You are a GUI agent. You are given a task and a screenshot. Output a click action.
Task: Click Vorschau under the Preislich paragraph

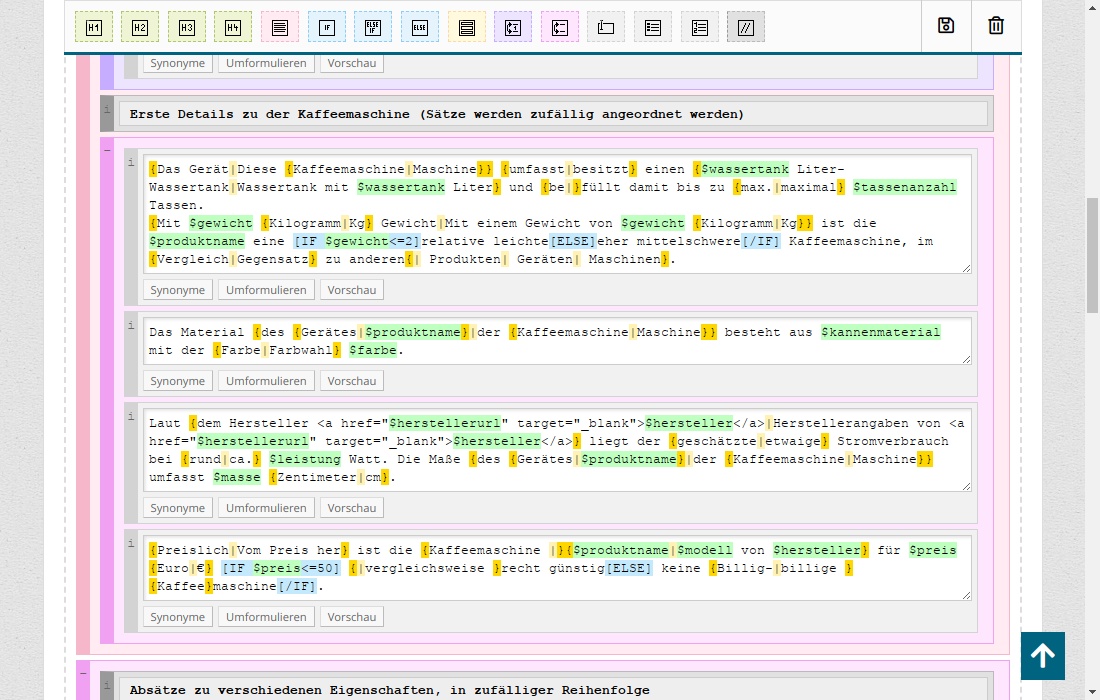pos(352,617)
